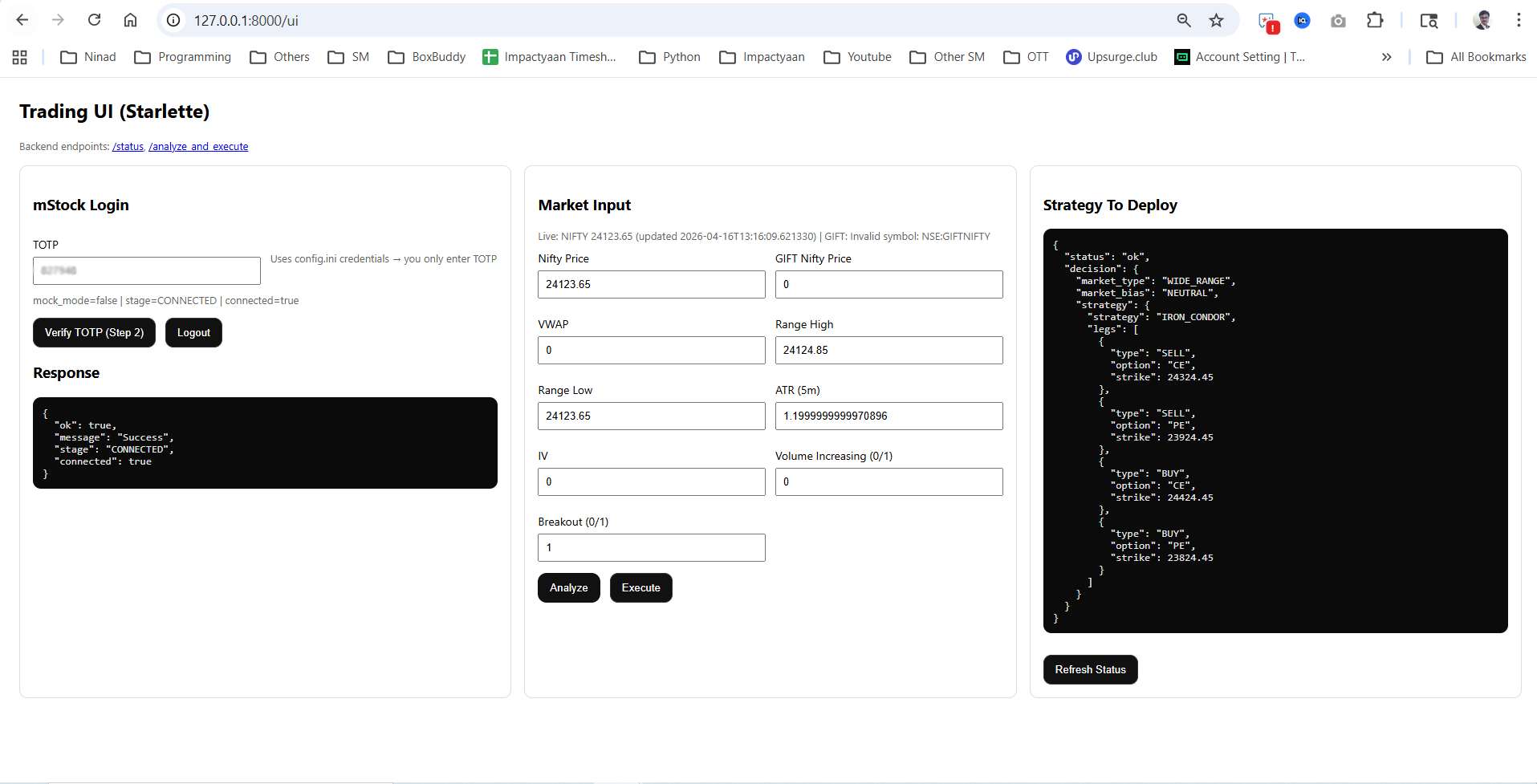Open the Extensions puzzle-piece icon
The image size is (1537, 784).
click(x=1375, y=20)
